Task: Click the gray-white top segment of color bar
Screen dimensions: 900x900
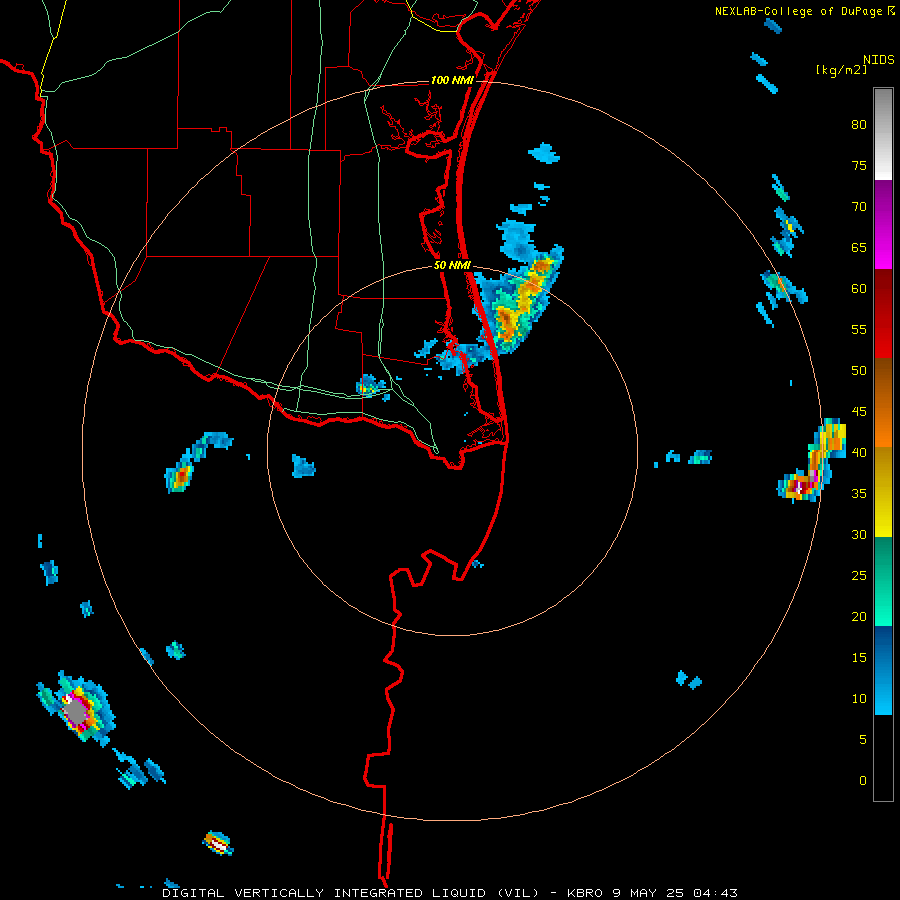Action: (883, 134)
